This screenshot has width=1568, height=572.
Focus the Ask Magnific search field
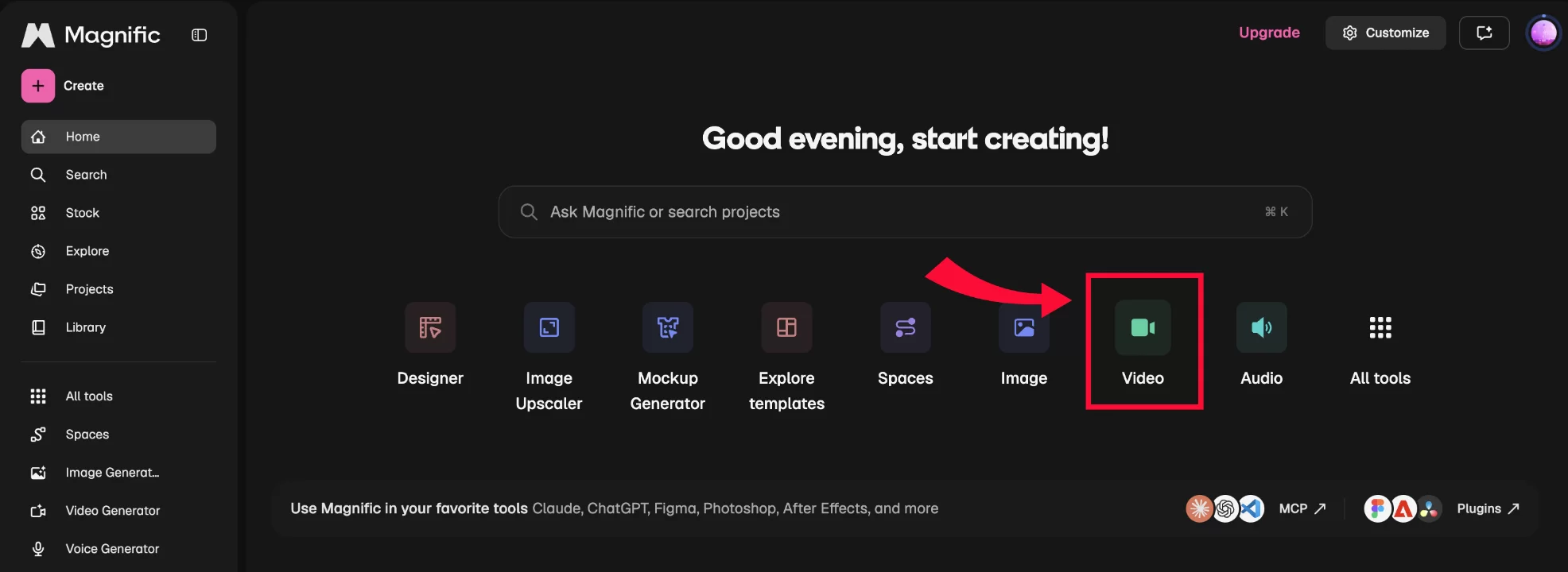click(x=905, y=212)
